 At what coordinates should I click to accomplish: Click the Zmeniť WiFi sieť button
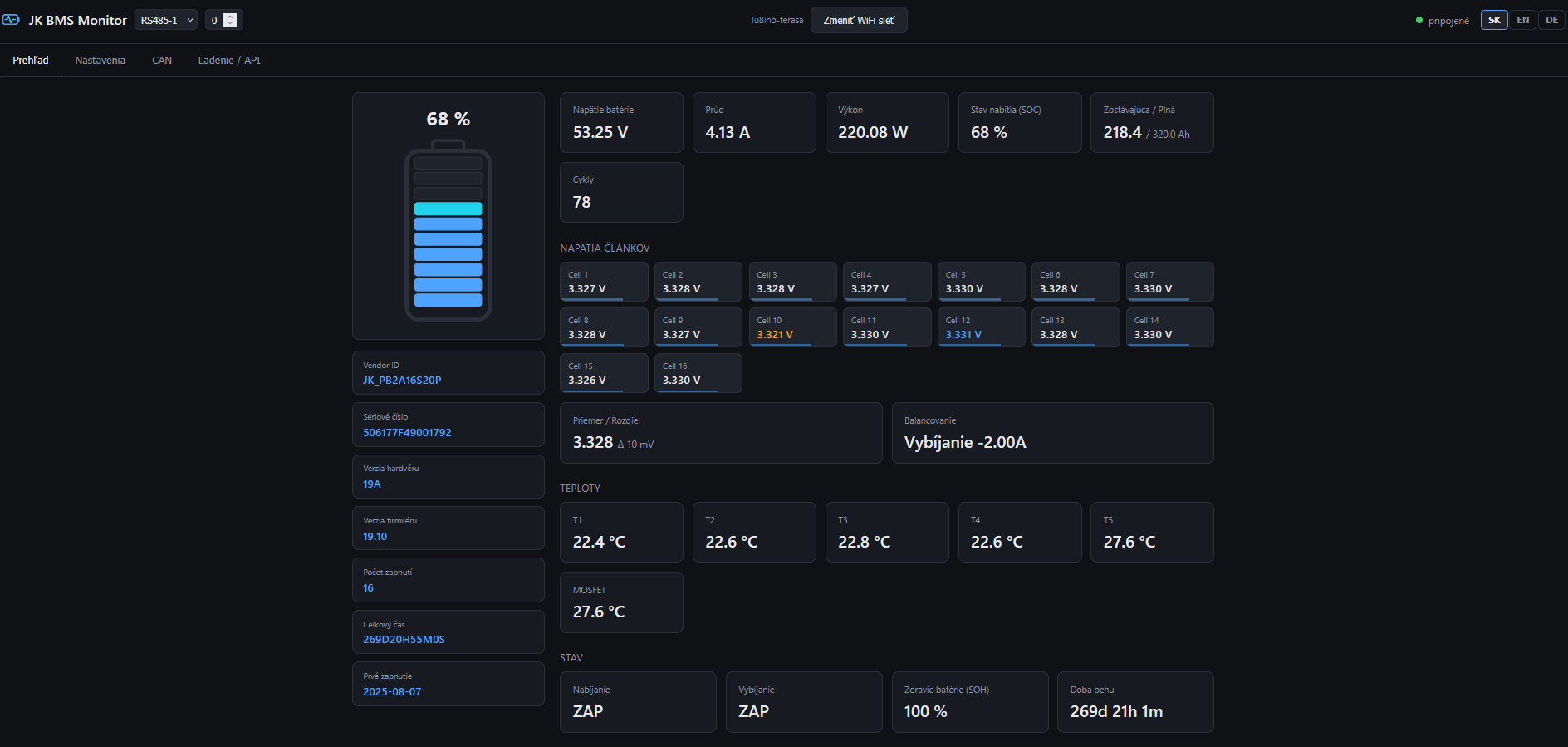tap(859, 20)
